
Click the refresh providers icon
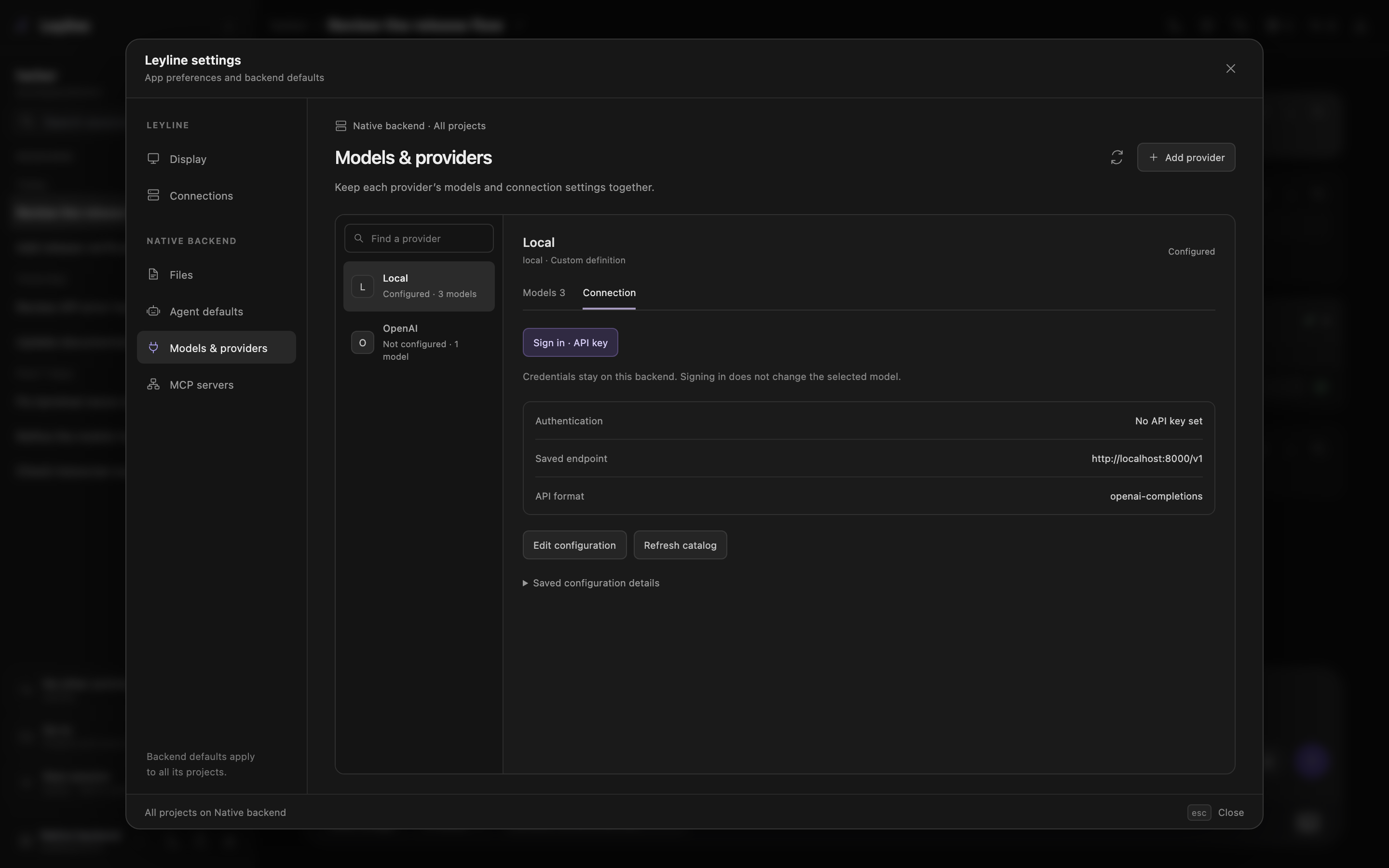coord(1117,157)
